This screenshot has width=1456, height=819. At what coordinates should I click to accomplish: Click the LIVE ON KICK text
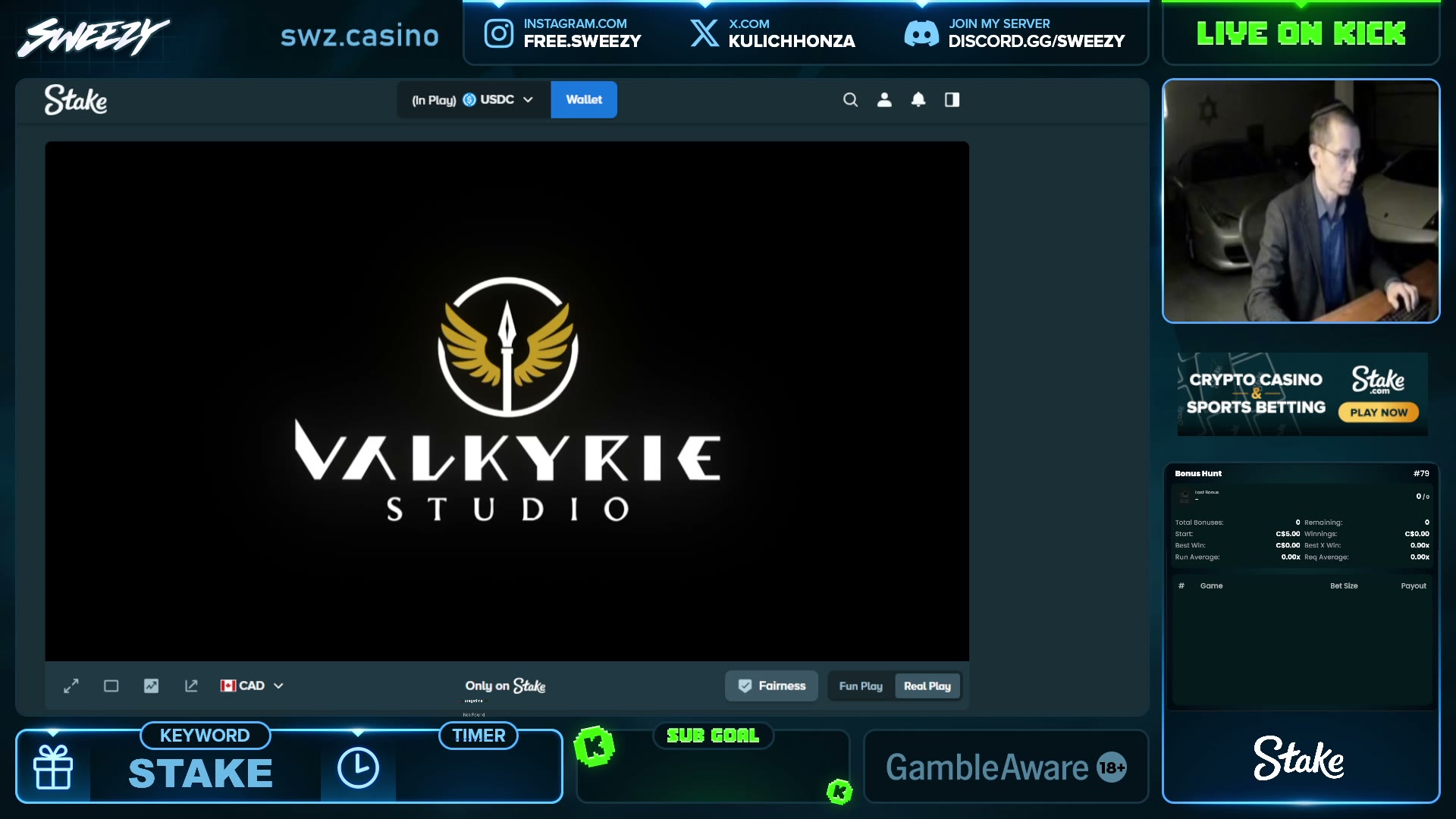pyautogui.click(x=1301, y=33)
